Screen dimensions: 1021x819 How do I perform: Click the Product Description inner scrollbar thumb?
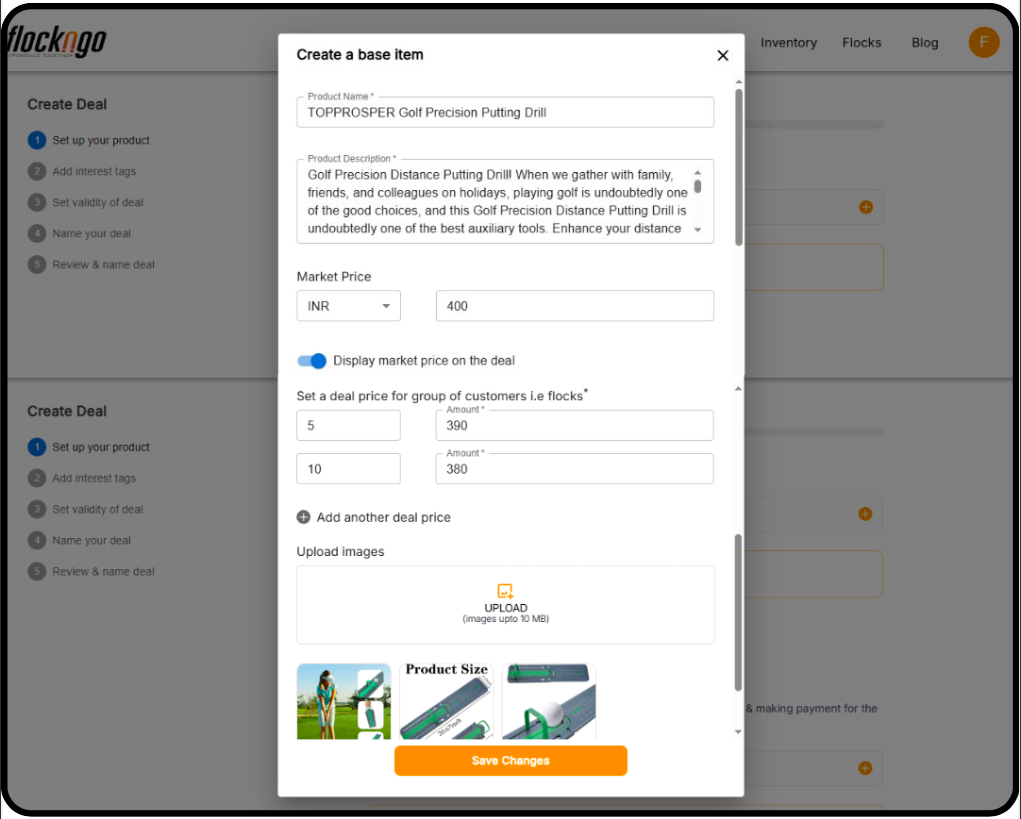[x=697, y=186]
